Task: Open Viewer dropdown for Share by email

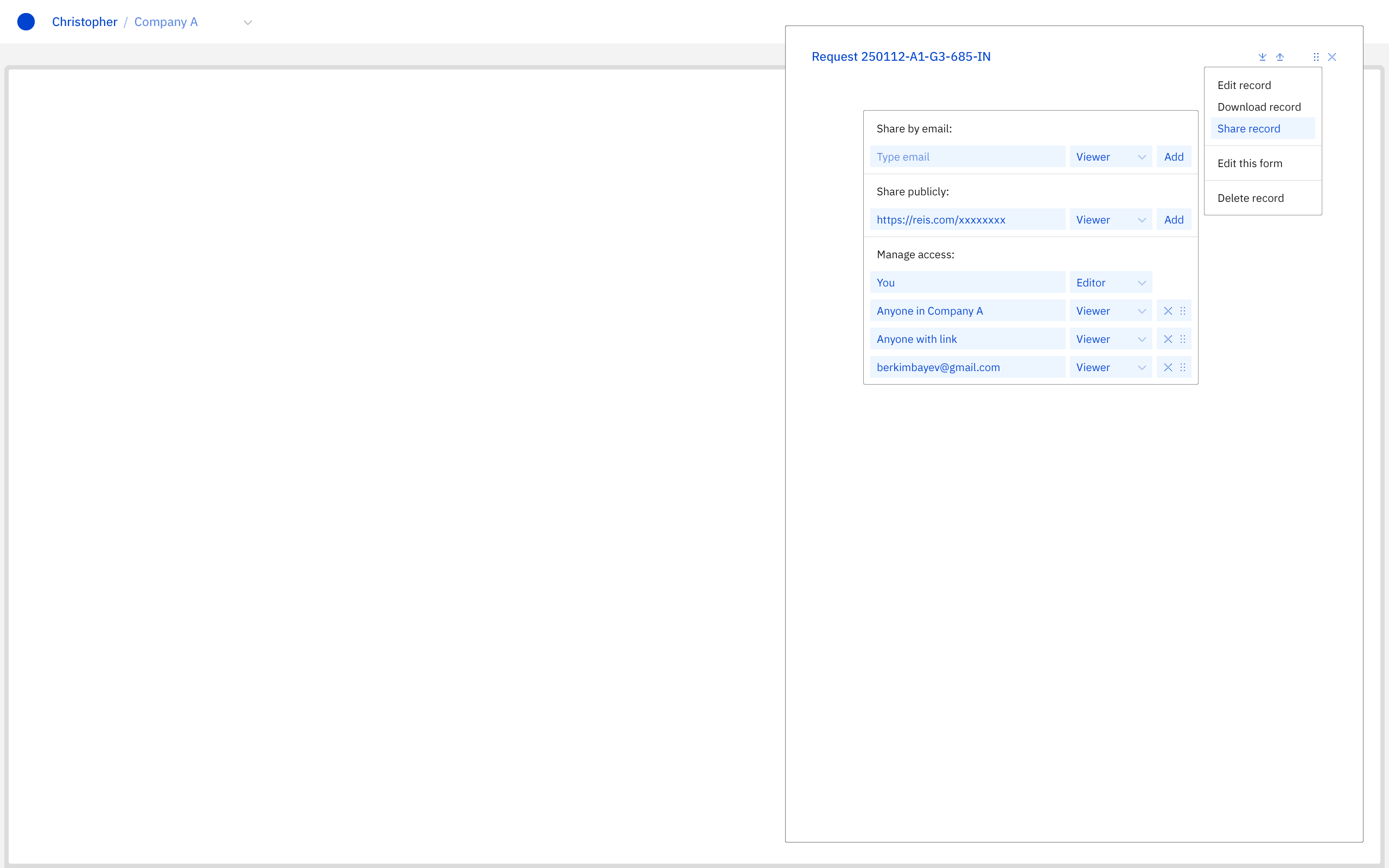Action: tap(1110, 157)
